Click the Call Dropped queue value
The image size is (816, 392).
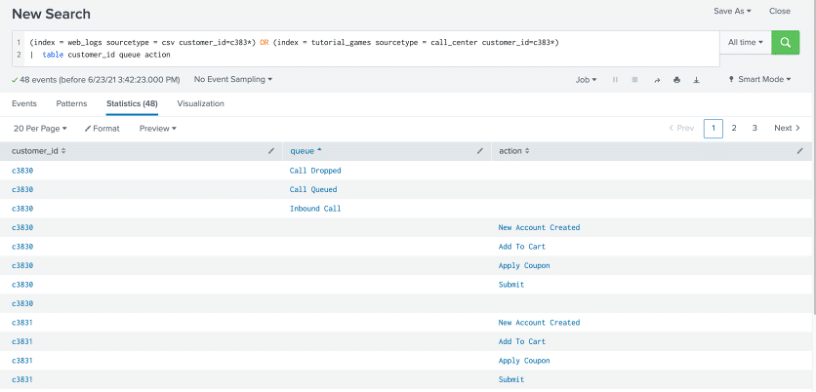[315, 171]
